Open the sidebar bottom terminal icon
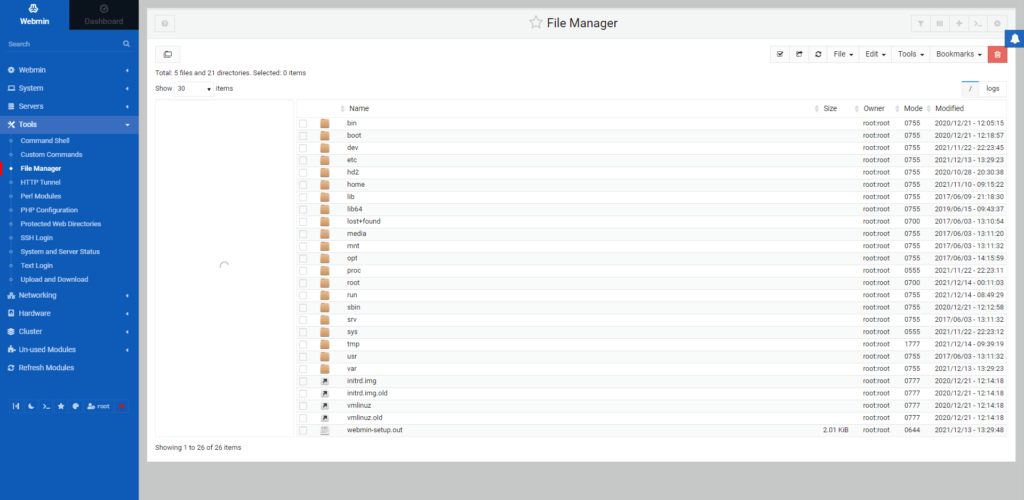 click(46, 406)
